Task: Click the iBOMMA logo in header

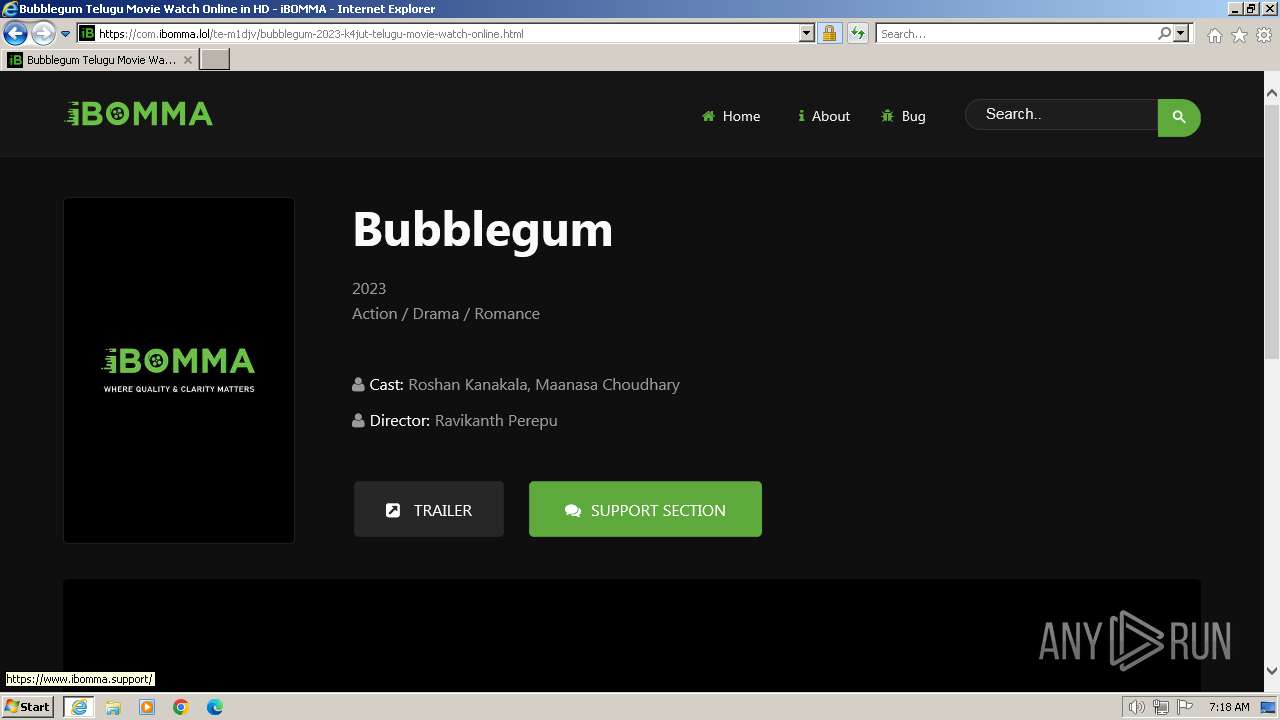Action: tap(139, 114)
